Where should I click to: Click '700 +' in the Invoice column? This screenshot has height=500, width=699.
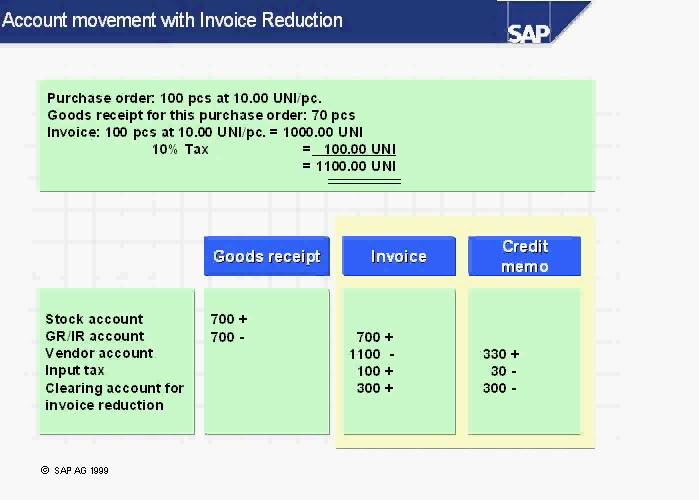point(374,337)
